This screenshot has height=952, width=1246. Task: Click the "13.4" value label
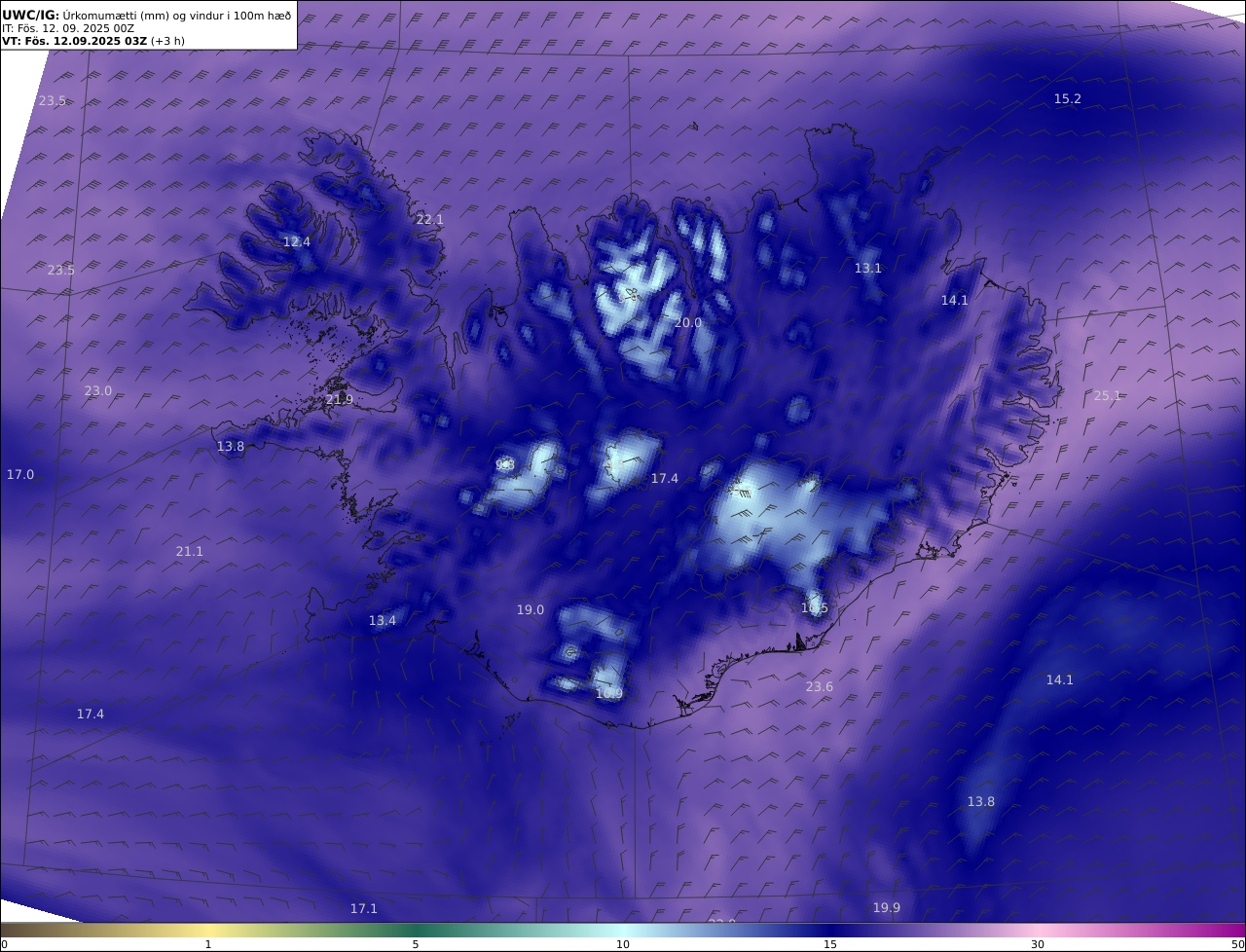(383, 620)
